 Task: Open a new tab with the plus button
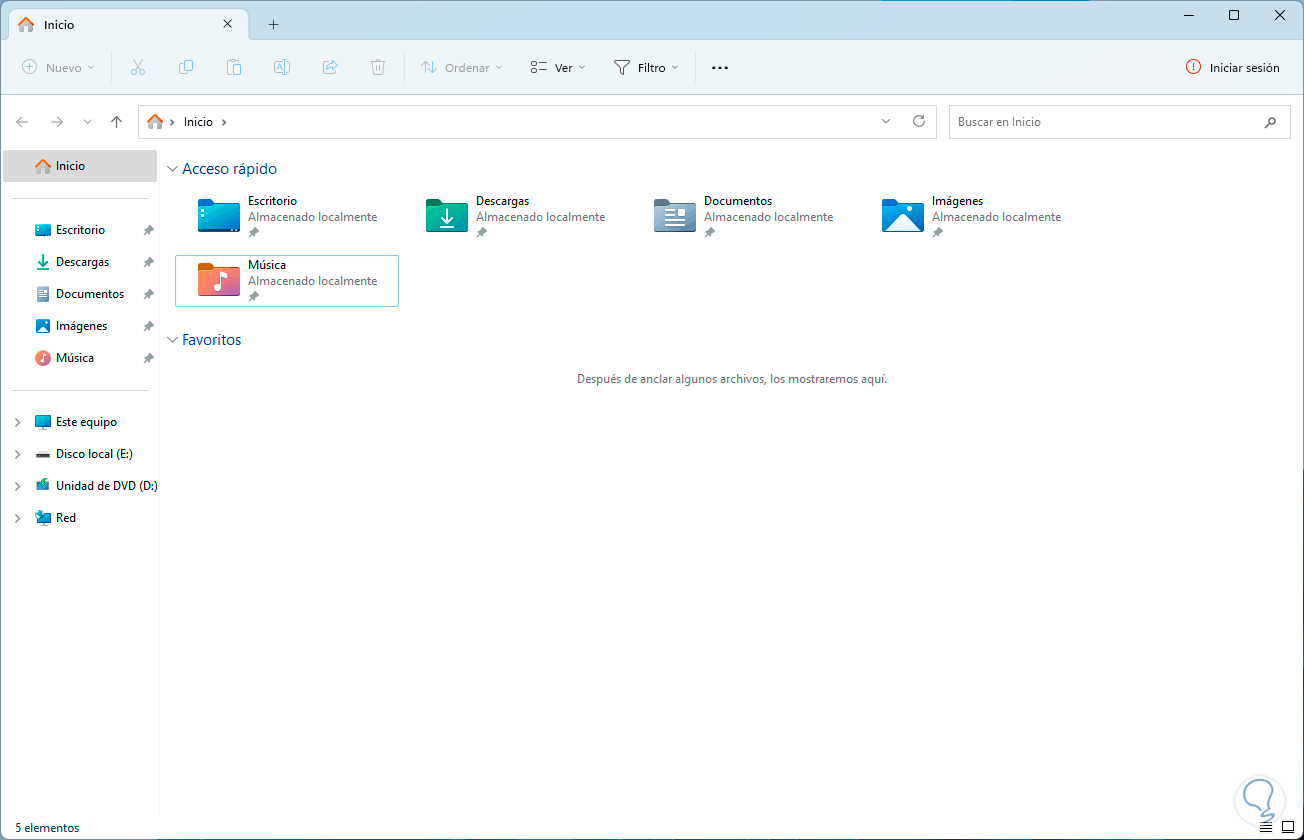pyautogui.click(x=273, y=24)
